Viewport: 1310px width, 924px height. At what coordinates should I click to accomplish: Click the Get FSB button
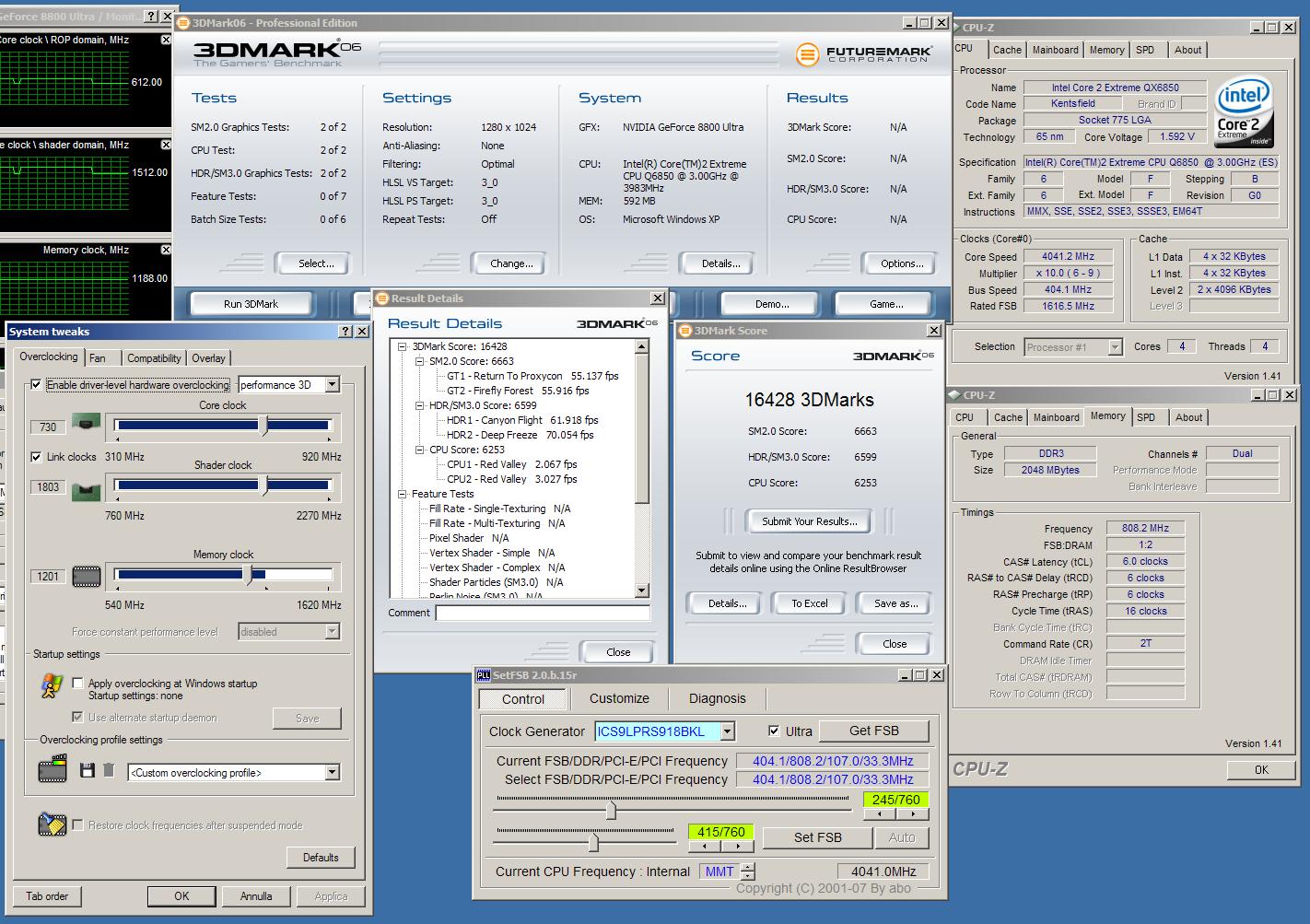click(x=873, y=731)
